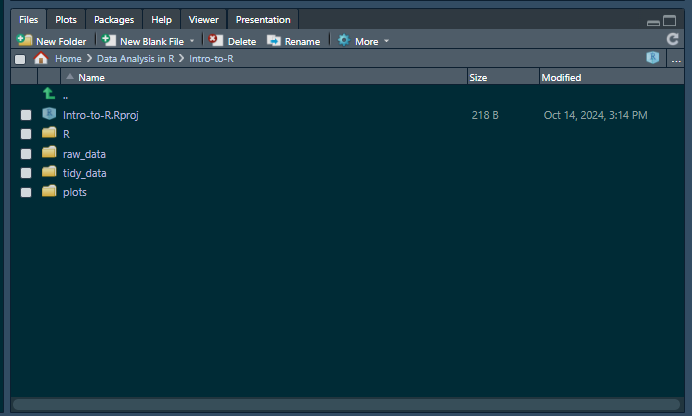Image resolution: width=692 pixels, height=416 pixels.
Task: Click the Home directory icon
Action: [41, 59]
